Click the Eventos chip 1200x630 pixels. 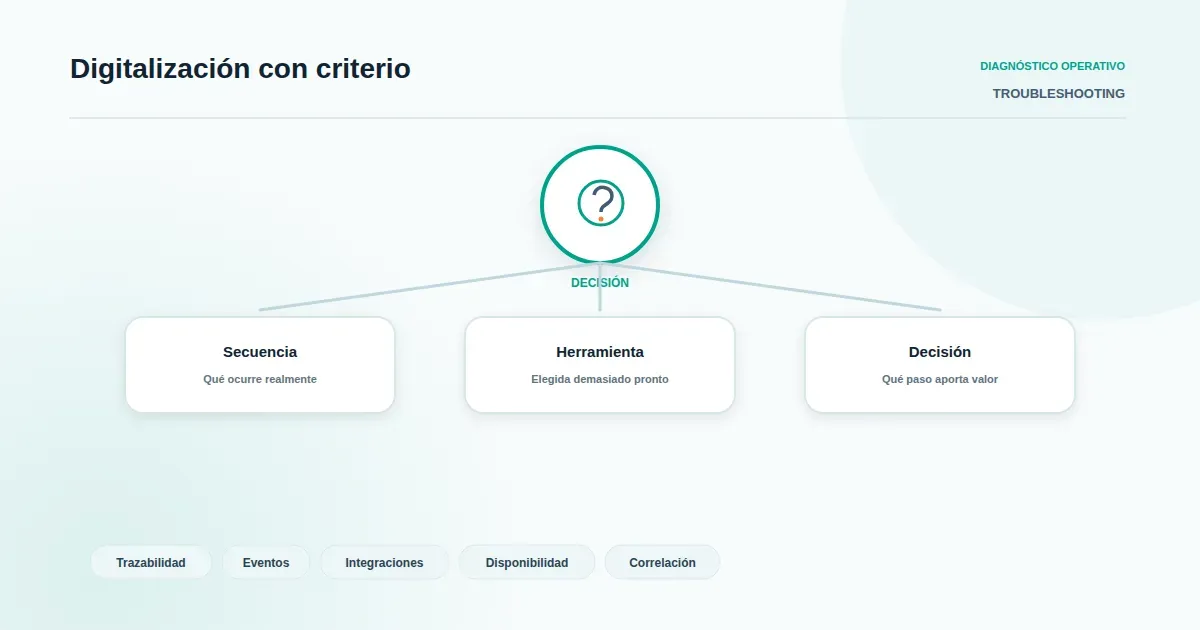click(x=266, y=562)
